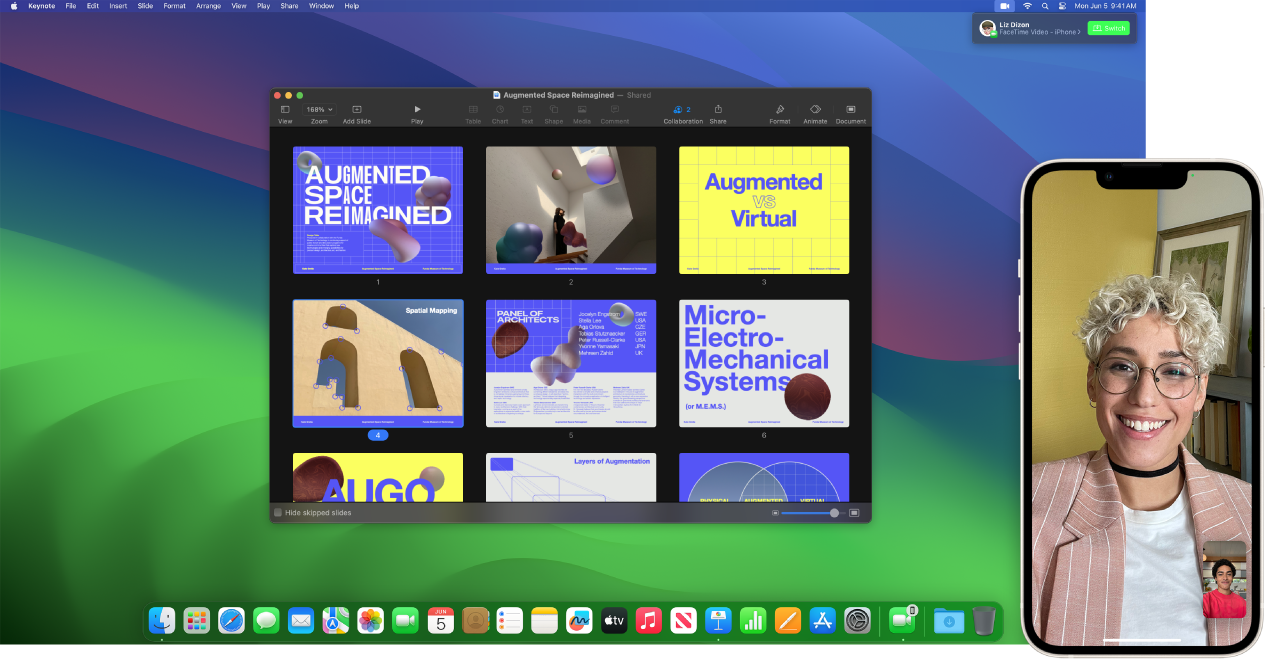Launch FaceTime from the Dock
Image resolution: width=1272 pixels, height=666 pixels.
[x=405, y=620]
